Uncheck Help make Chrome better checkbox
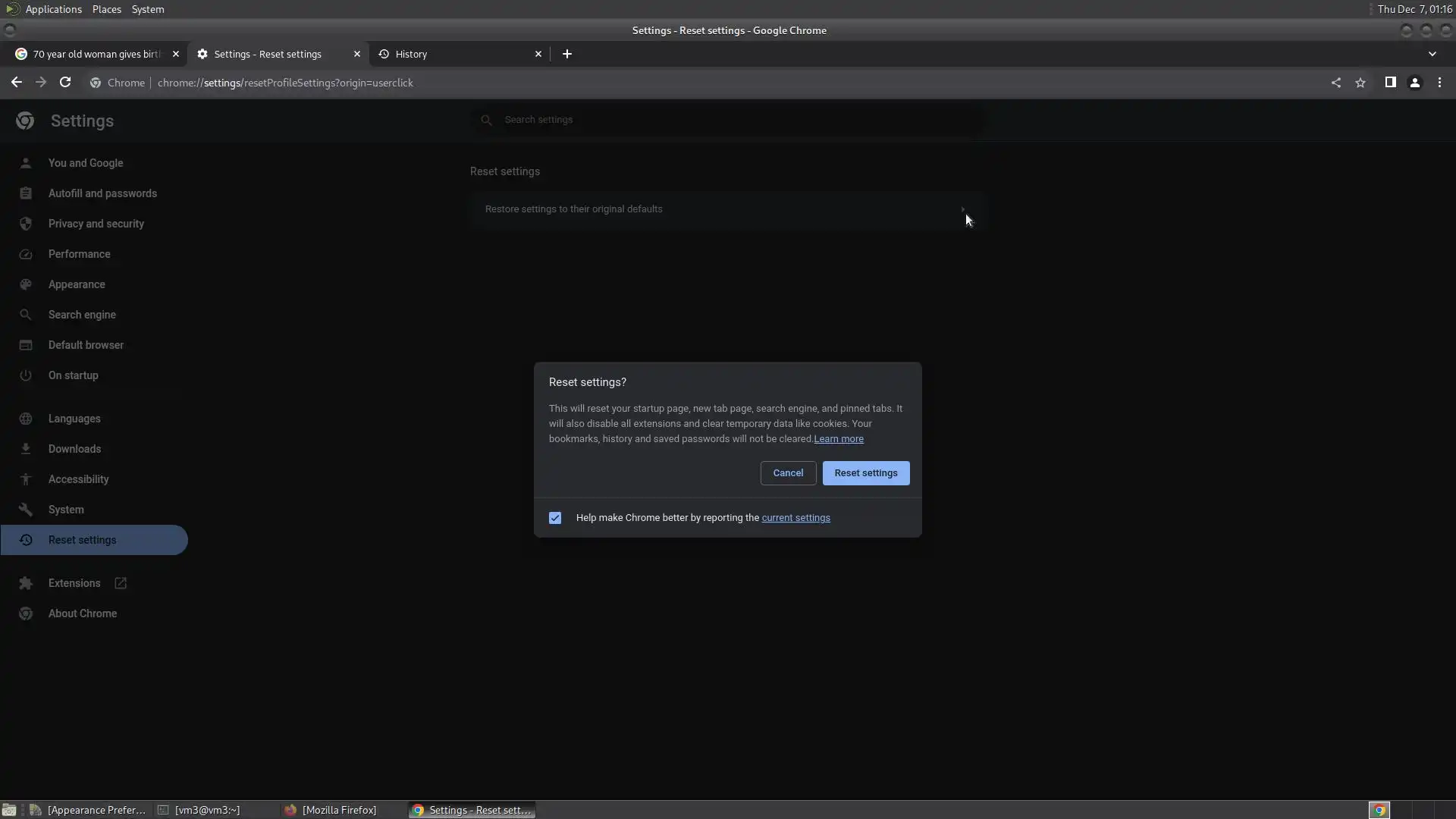The width and height of the screenshot is (1456, 819). 555,518
